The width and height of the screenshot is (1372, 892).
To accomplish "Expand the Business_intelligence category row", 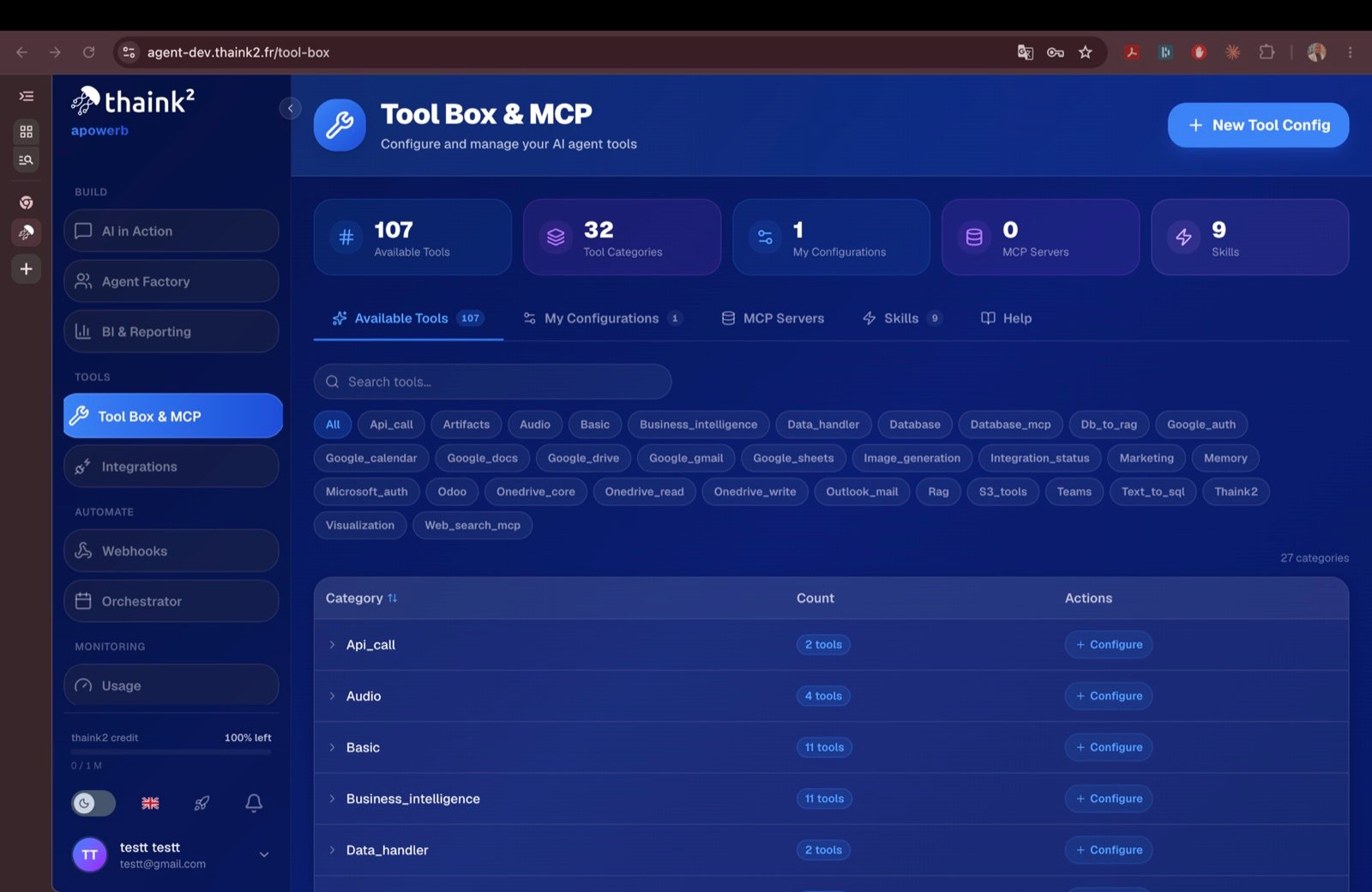I will (x=333, y=799).
